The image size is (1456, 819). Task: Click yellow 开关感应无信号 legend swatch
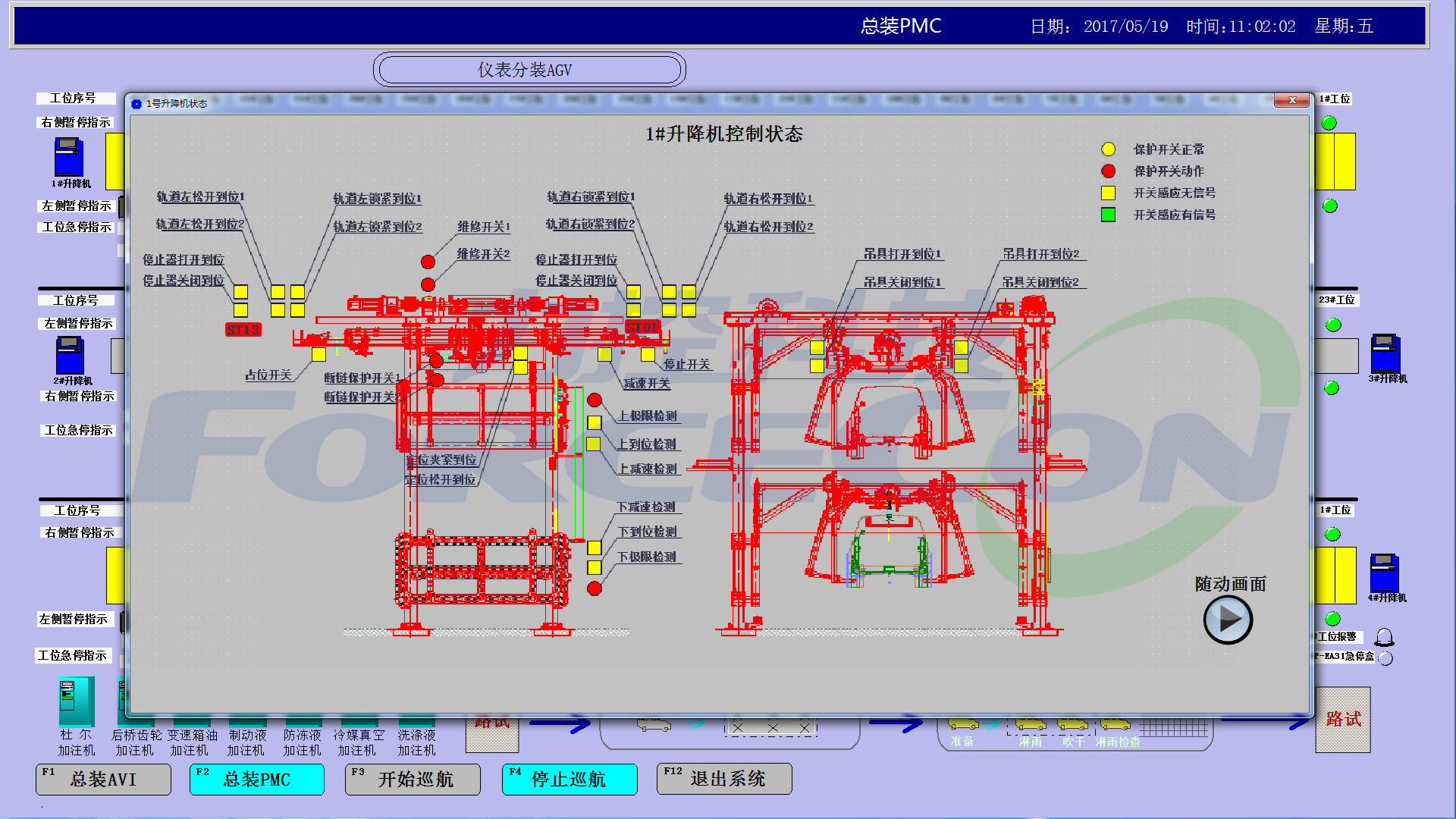tap(1108, 193)
